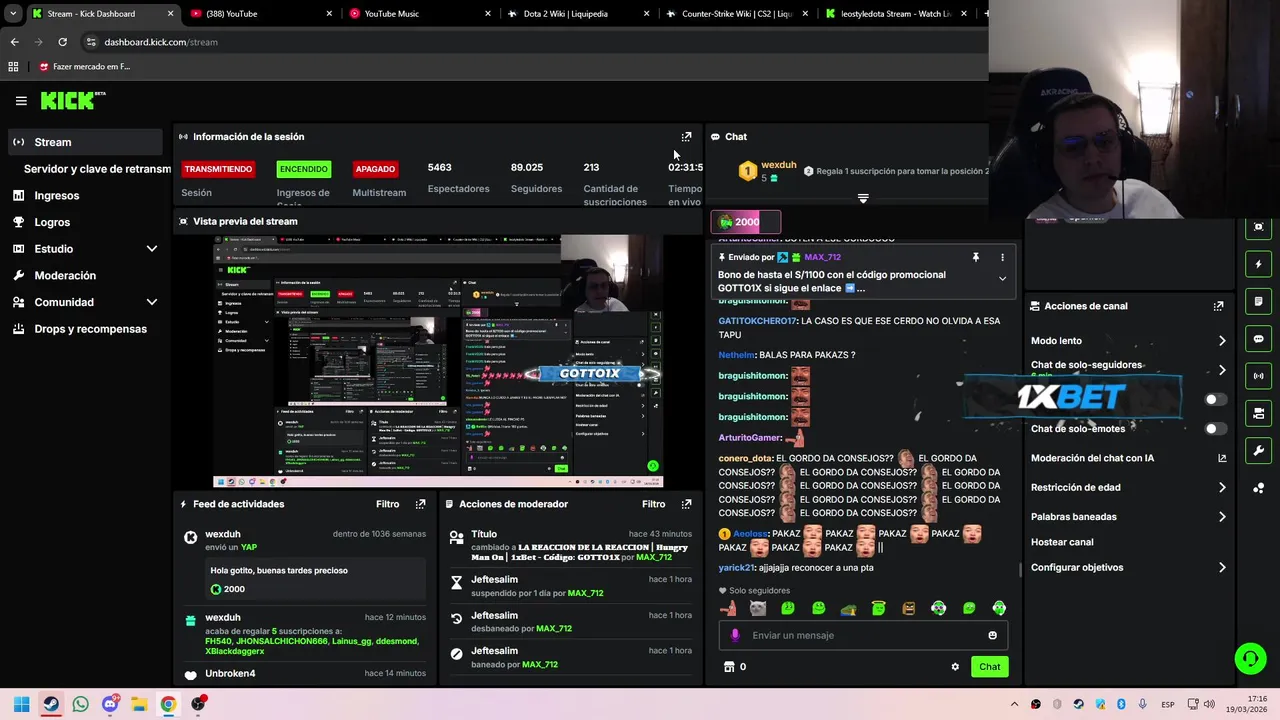Click the purple microphone icon in chat input
The width and height of the screenshot is (1280, 720).
(735, 635)
